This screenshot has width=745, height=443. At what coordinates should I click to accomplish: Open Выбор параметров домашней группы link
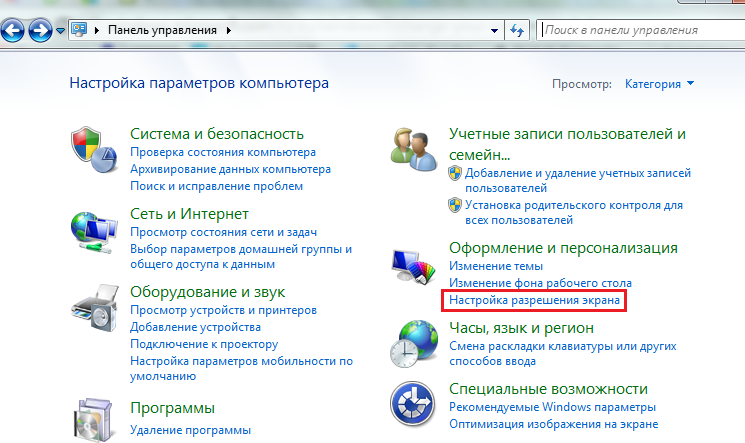[x=241, y=257]
